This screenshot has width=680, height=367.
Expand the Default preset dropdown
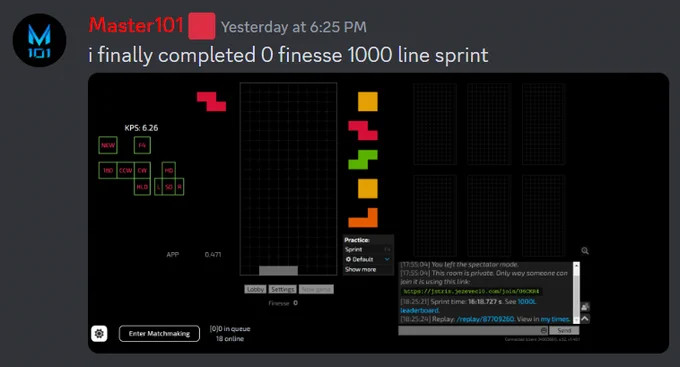pyautogui.click(x=368, y=259)
